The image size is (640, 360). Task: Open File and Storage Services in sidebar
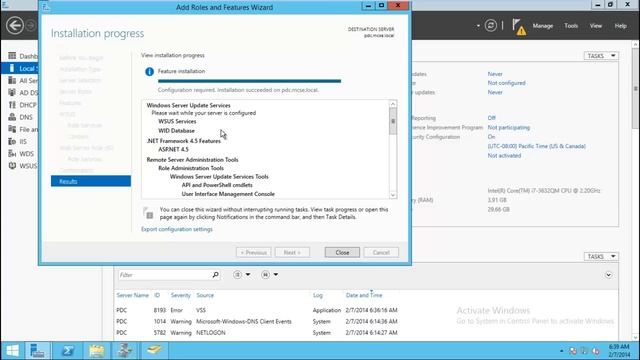coord(23,129)
